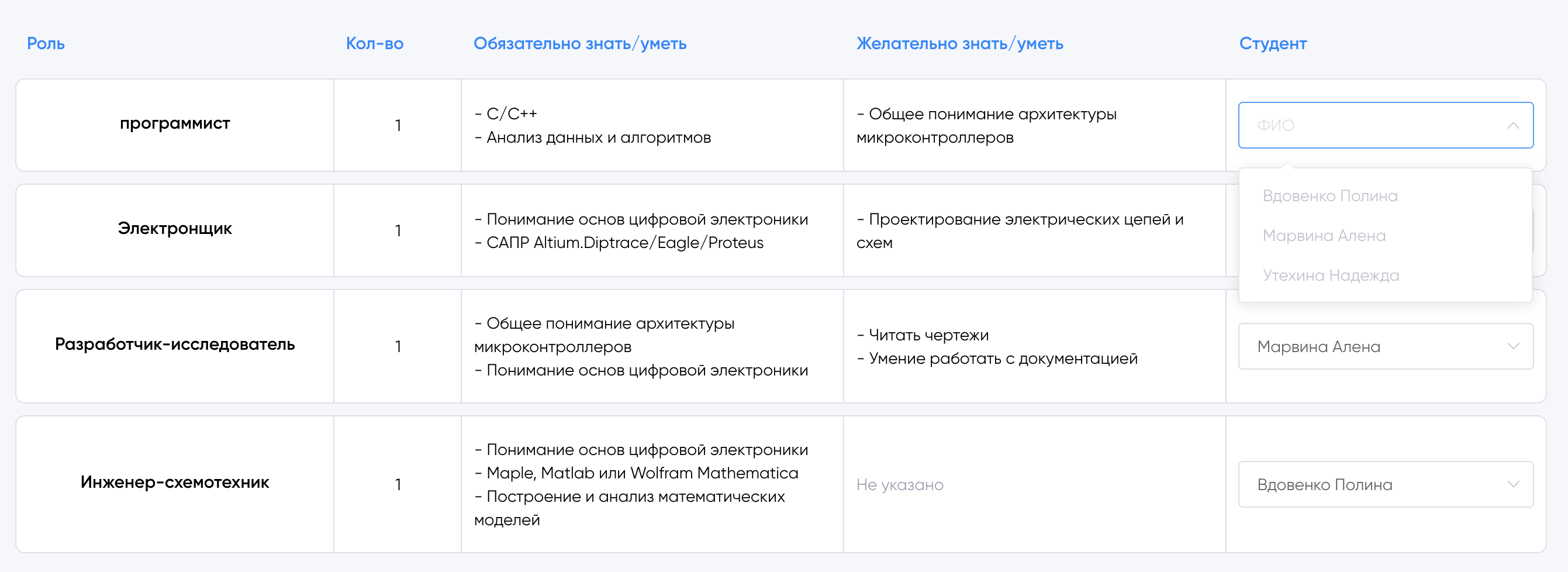The width and height of the screenshot is (1568, 572).
Task: Click Анализ данных и алгоритмов line
Action: pos(592,137)
